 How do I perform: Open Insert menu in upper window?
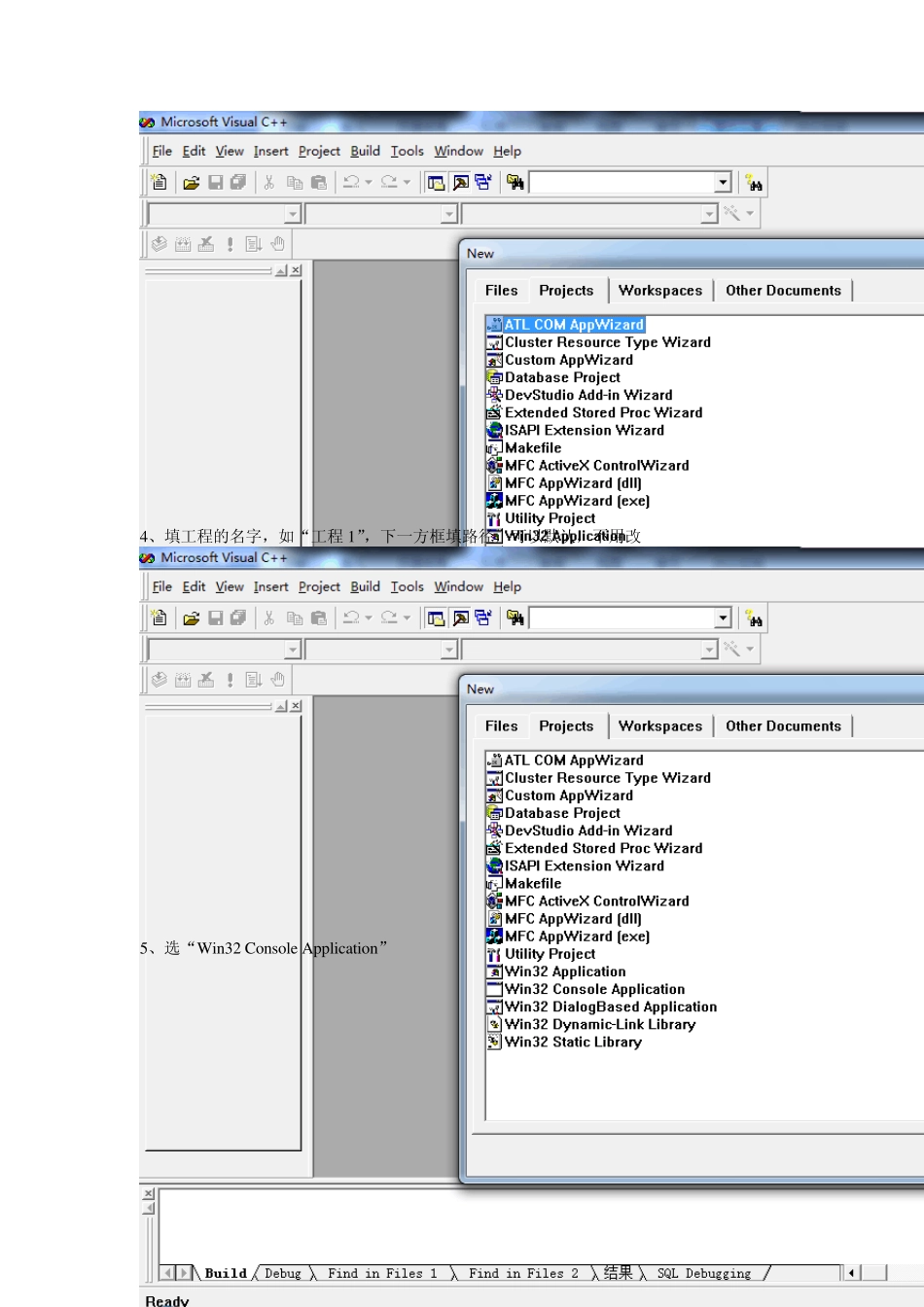tap(270, 151)
